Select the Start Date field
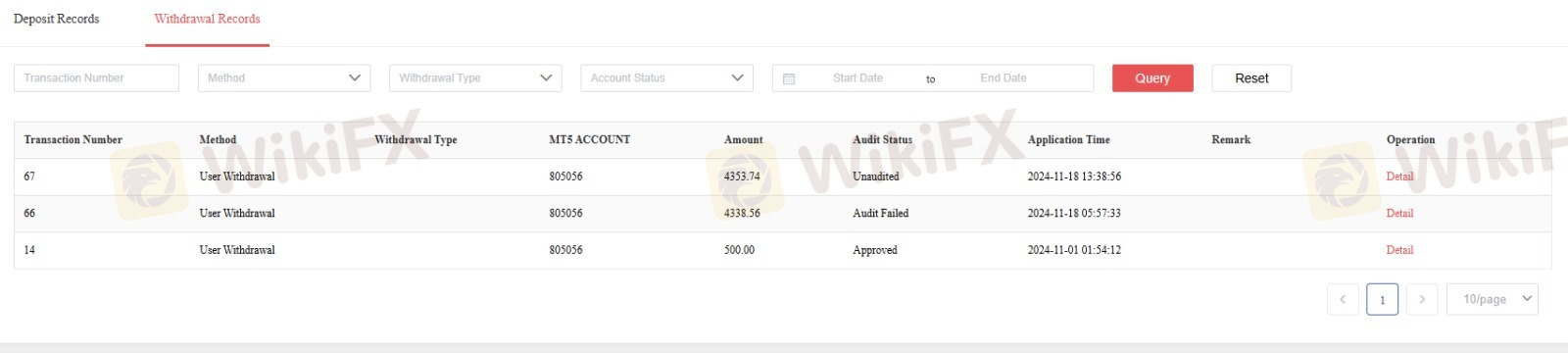 (x=857, y=78)
